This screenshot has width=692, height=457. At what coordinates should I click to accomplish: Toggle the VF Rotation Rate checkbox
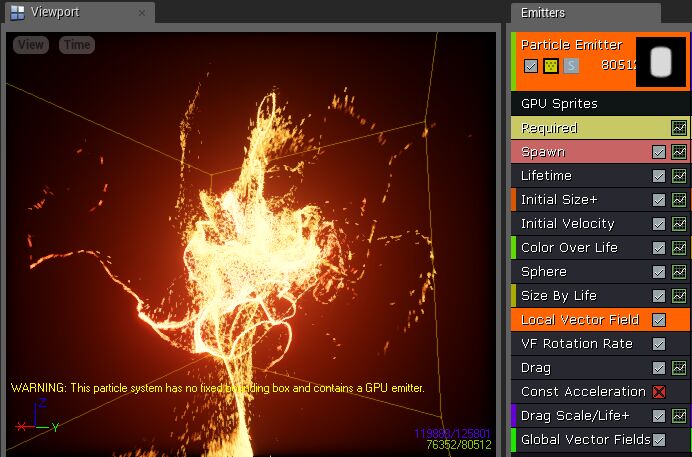coord(659,344)
